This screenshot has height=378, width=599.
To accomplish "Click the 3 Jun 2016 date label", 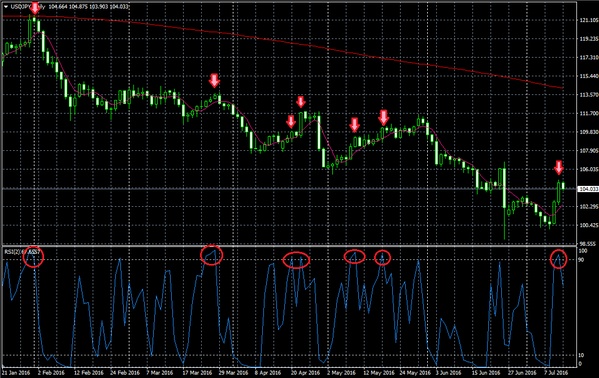I will (x=449, y=372).
